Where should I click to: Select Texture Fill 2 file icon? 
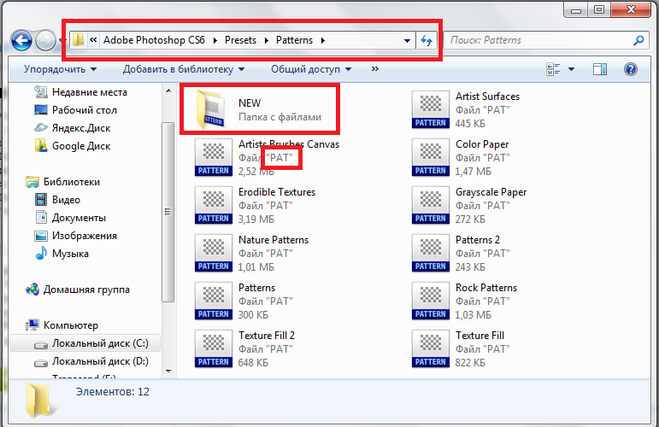[214, 349]
